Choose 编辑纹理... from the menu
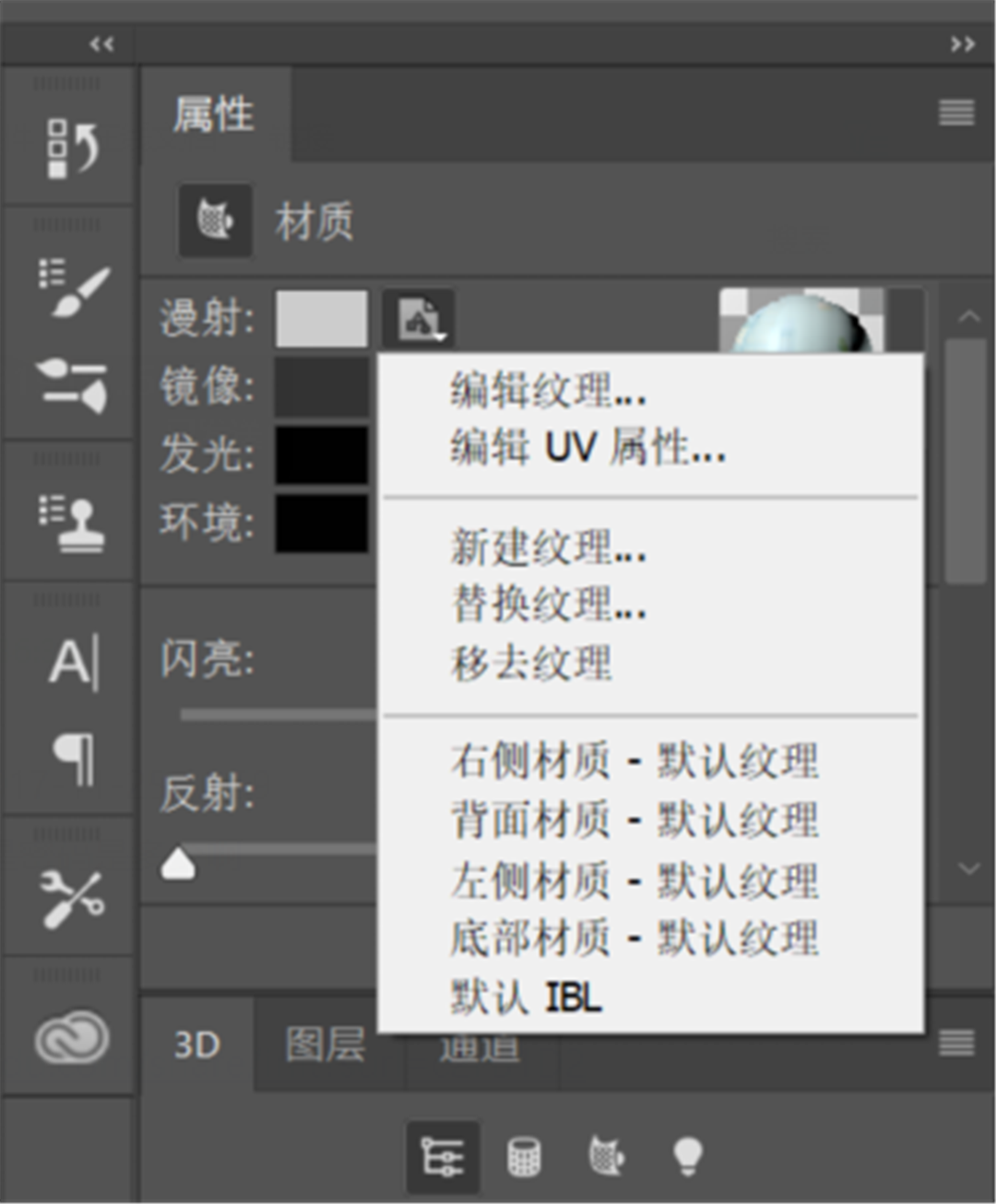The height and width of the screenshot is (1204, 996). [x=549, y=391]
